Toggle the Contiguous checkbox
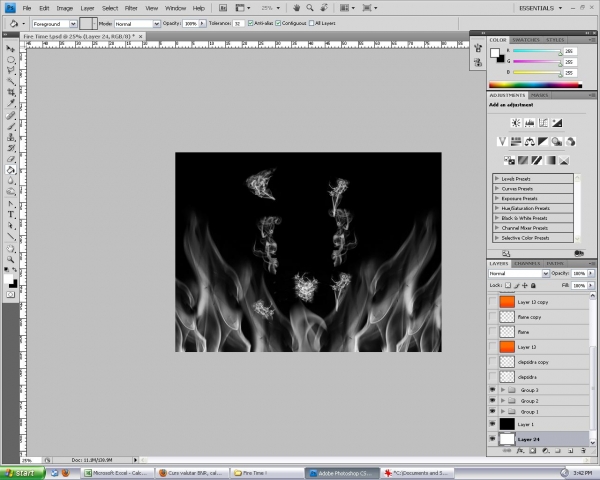600x480 pixels. click(278, 23)
